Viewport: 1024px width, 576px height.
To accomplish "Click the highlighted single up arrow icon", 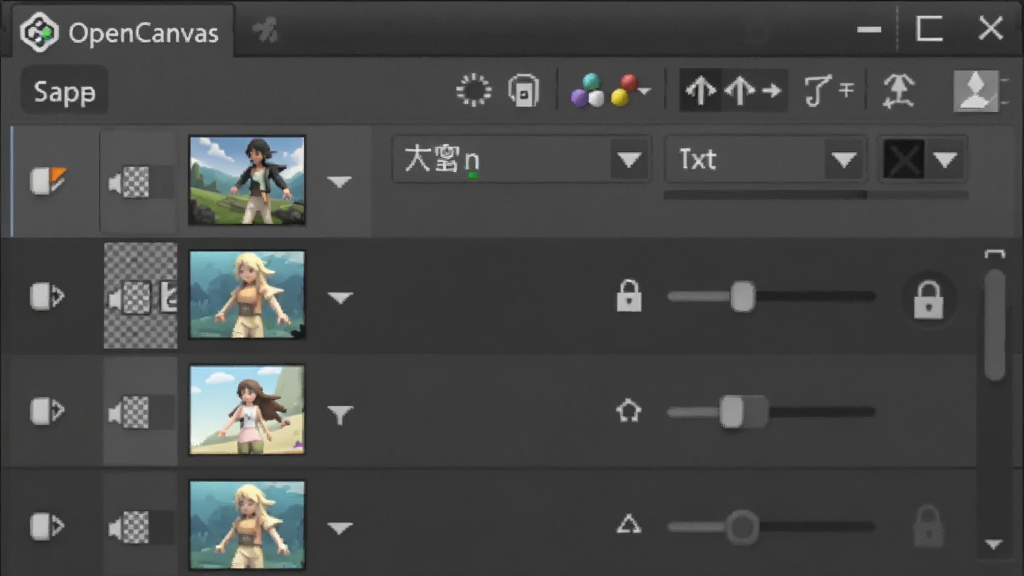I will pyautogui.click(x=700, y=90).
